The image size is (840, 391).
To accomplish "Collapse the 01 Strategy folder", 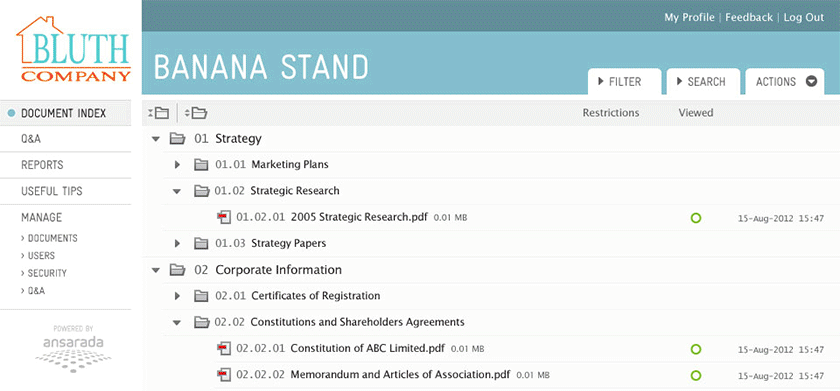I will coord(156,139).
